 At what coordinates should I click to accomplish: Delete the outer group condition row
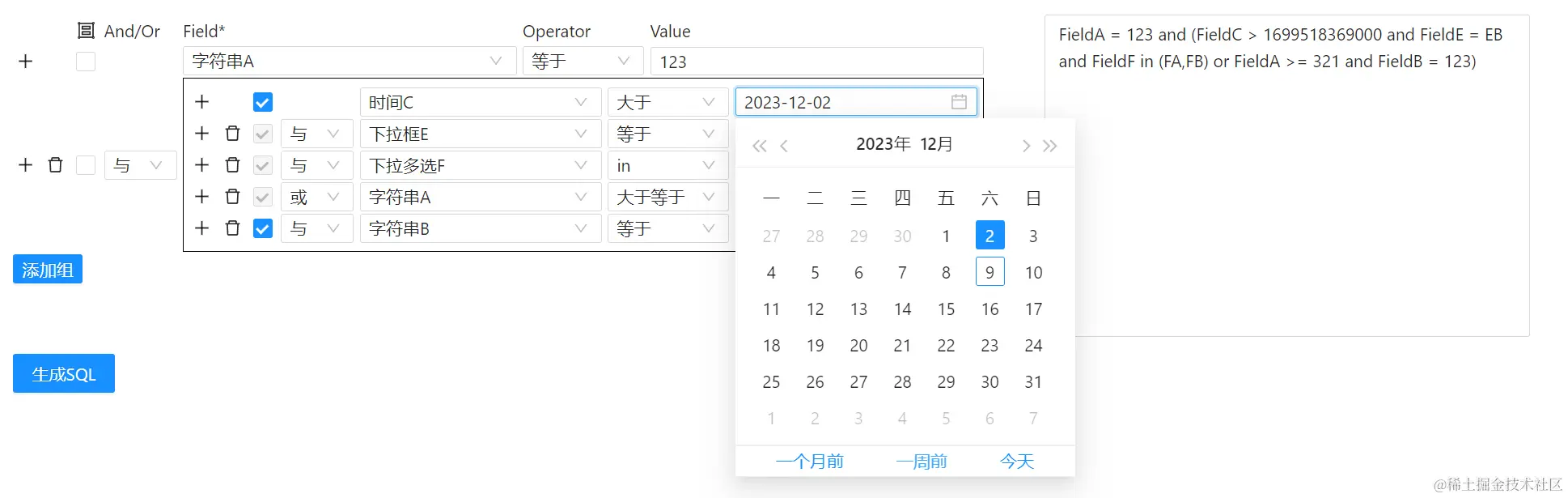(x=56, y=165)
